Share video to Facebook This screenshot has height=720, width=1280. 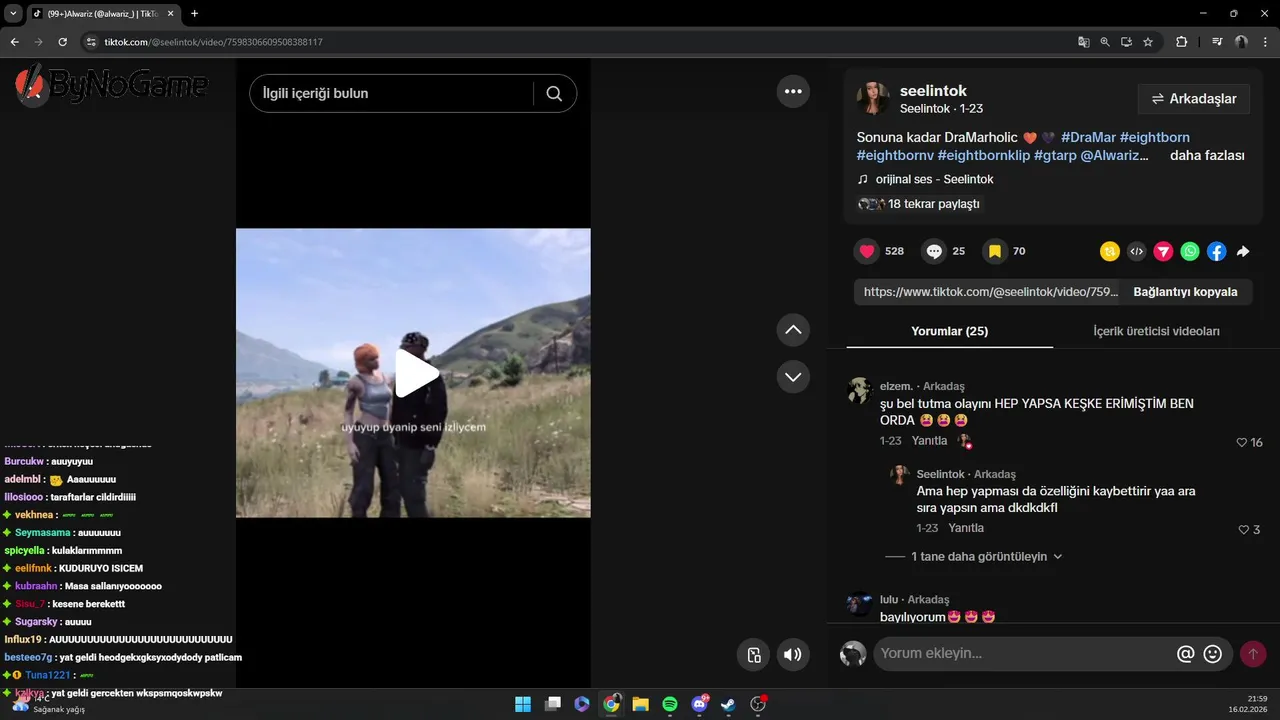(1216, 252)
